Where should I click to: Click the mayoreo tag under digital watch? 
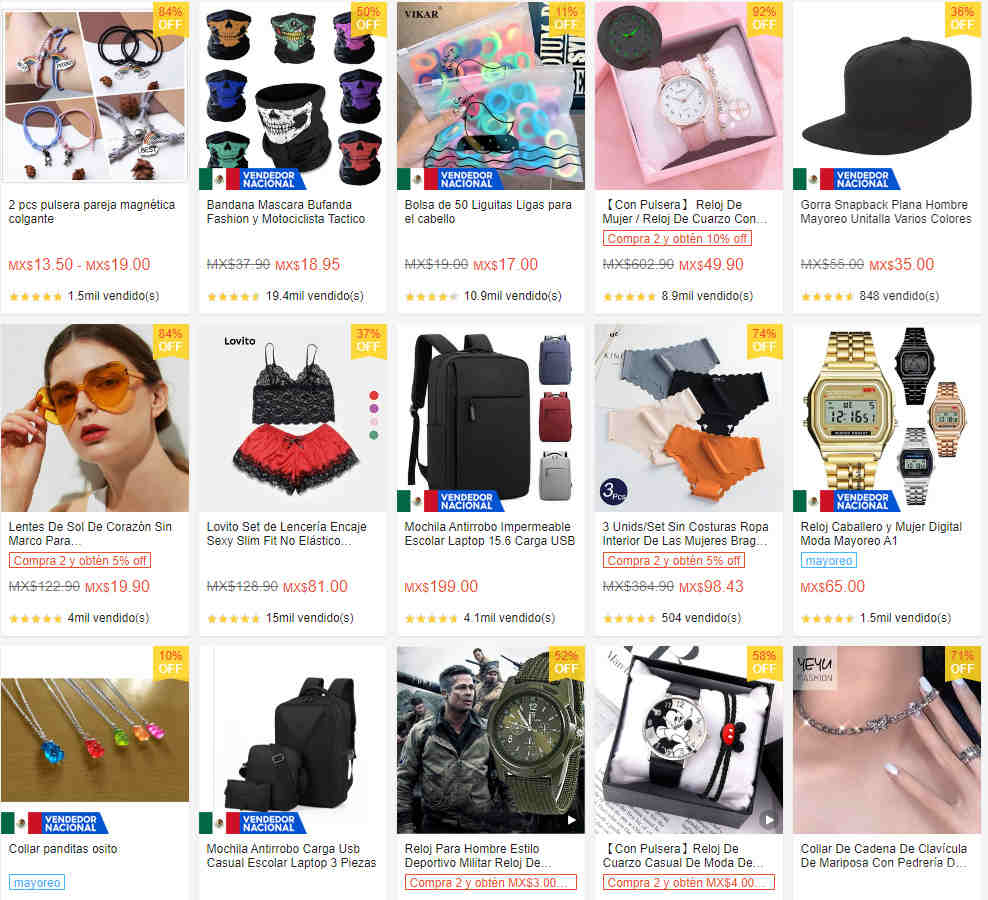coord(829,560)
